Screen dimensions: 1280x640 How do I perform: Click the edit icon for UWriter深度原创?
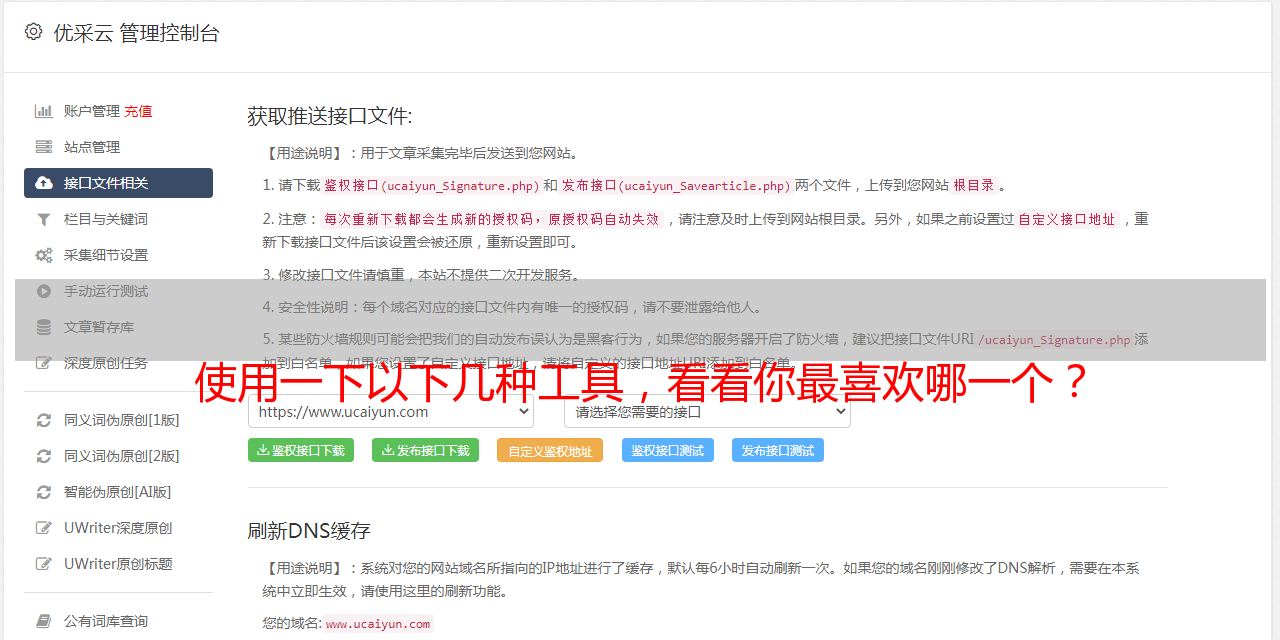[x=44, y=528]
